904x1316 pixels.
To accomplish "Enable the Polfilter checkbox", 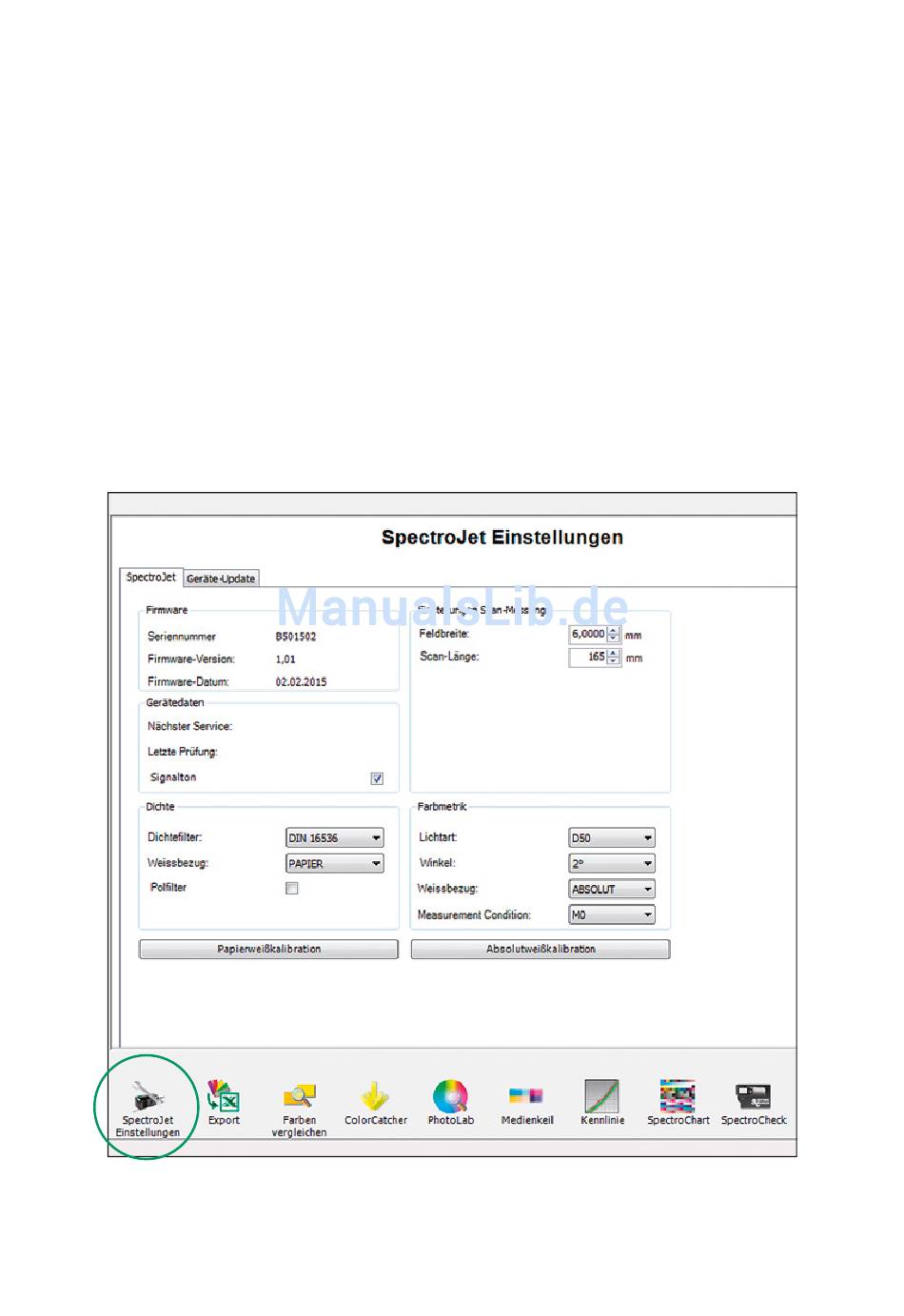I will [x=292, y=889].
